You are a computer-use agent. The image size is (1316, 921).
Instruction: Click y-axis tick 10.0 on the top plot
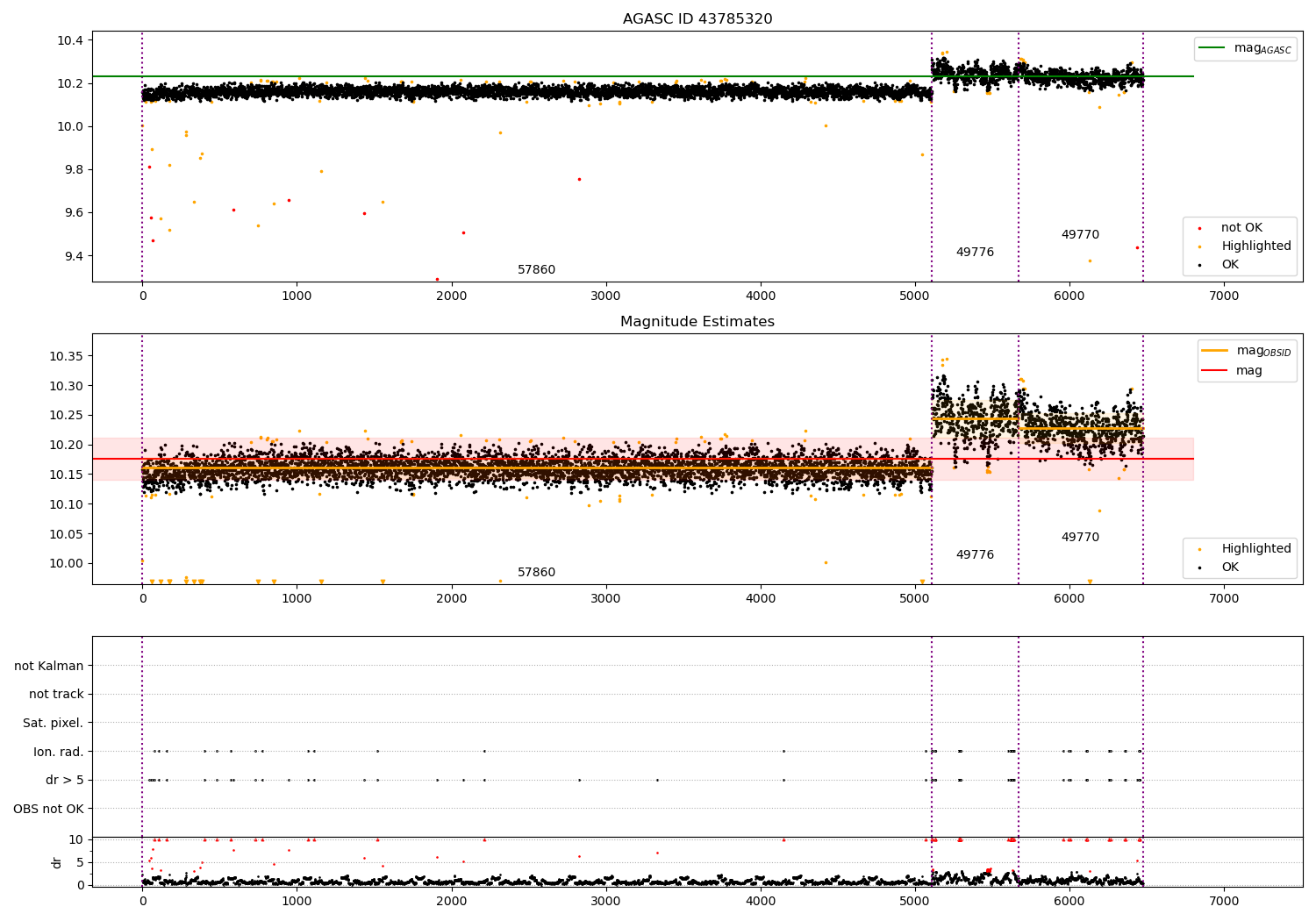click(x=70, y=127)
